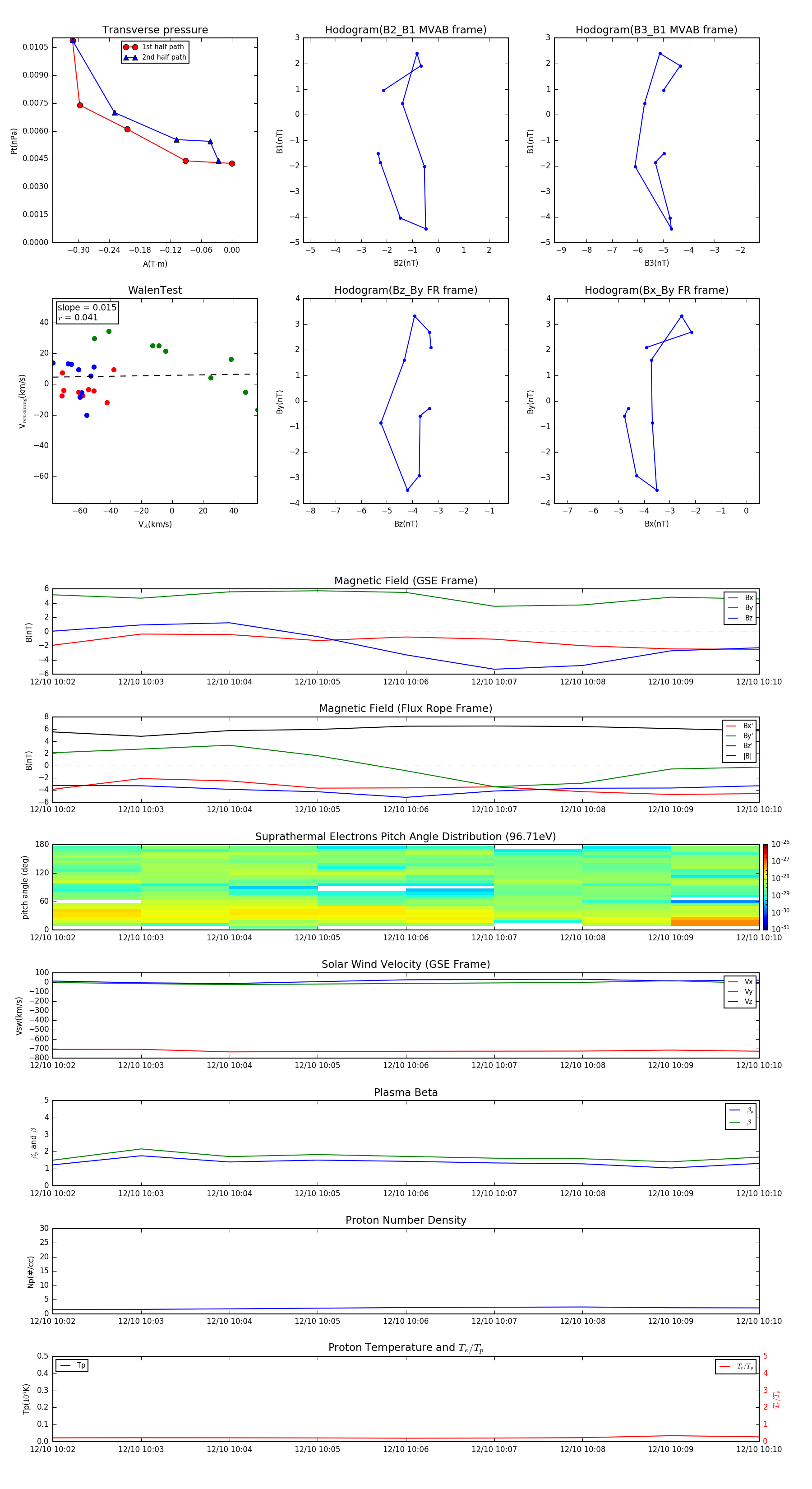Click the Suprathermal Electrons Pitch Angle Distribution title
Screen dimensions: 812x1489
pyautogui.click(x=406, y=837)
